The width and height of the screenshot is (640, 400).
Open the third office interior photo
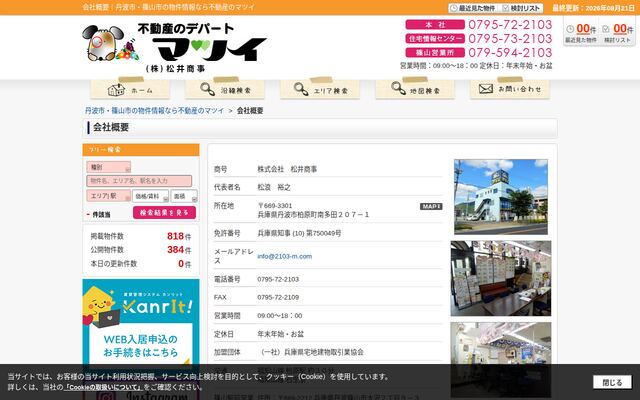[501, 360]
